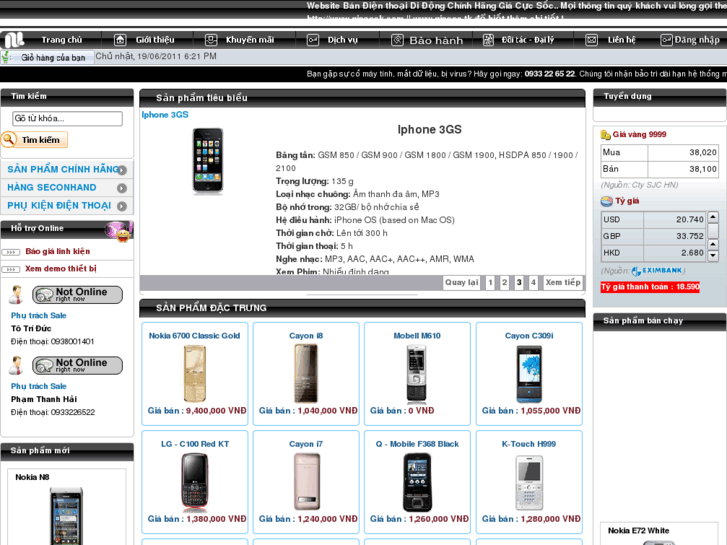Click the gold Bán price 38,100
Screen dimensions: 727x545
pos(703,169)
